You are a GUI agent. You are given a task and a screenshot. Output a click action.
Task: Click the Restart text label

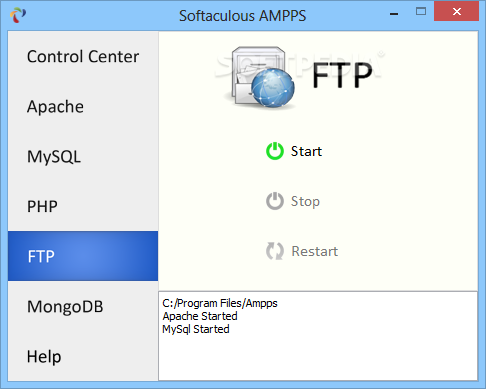315,251
